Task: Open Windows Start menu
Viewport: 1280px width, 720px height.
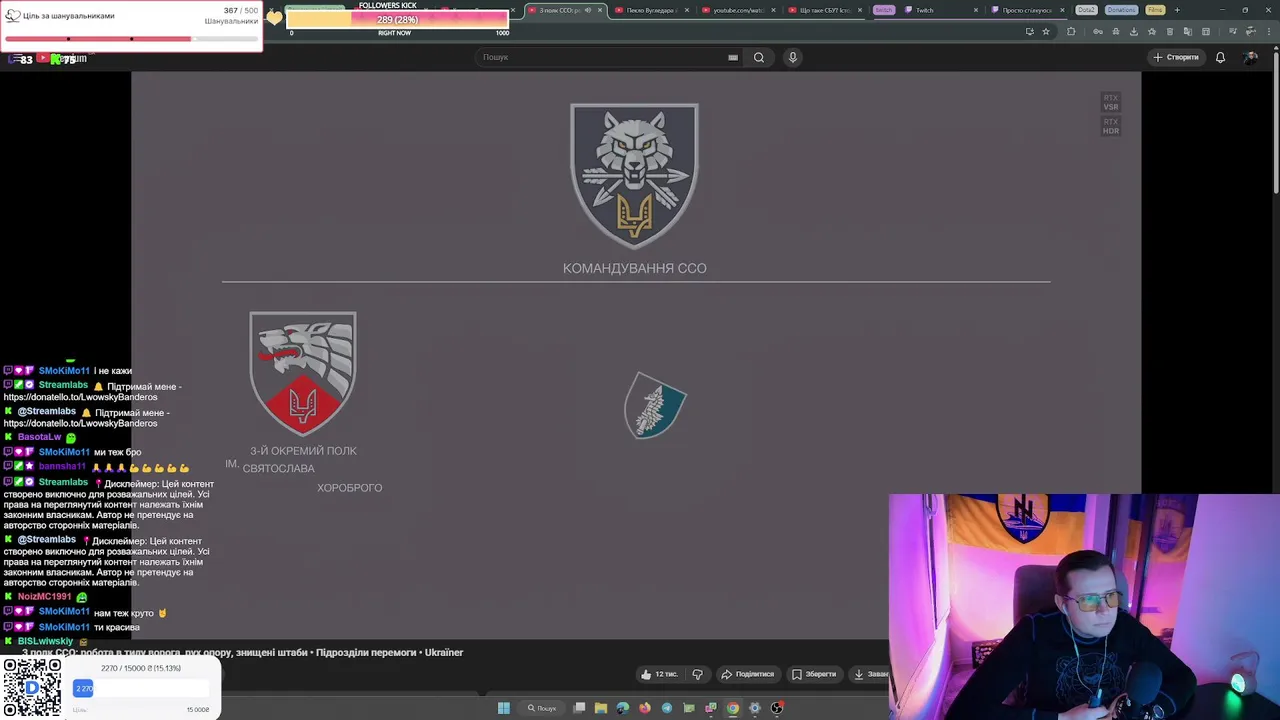Action: [504, 708]
